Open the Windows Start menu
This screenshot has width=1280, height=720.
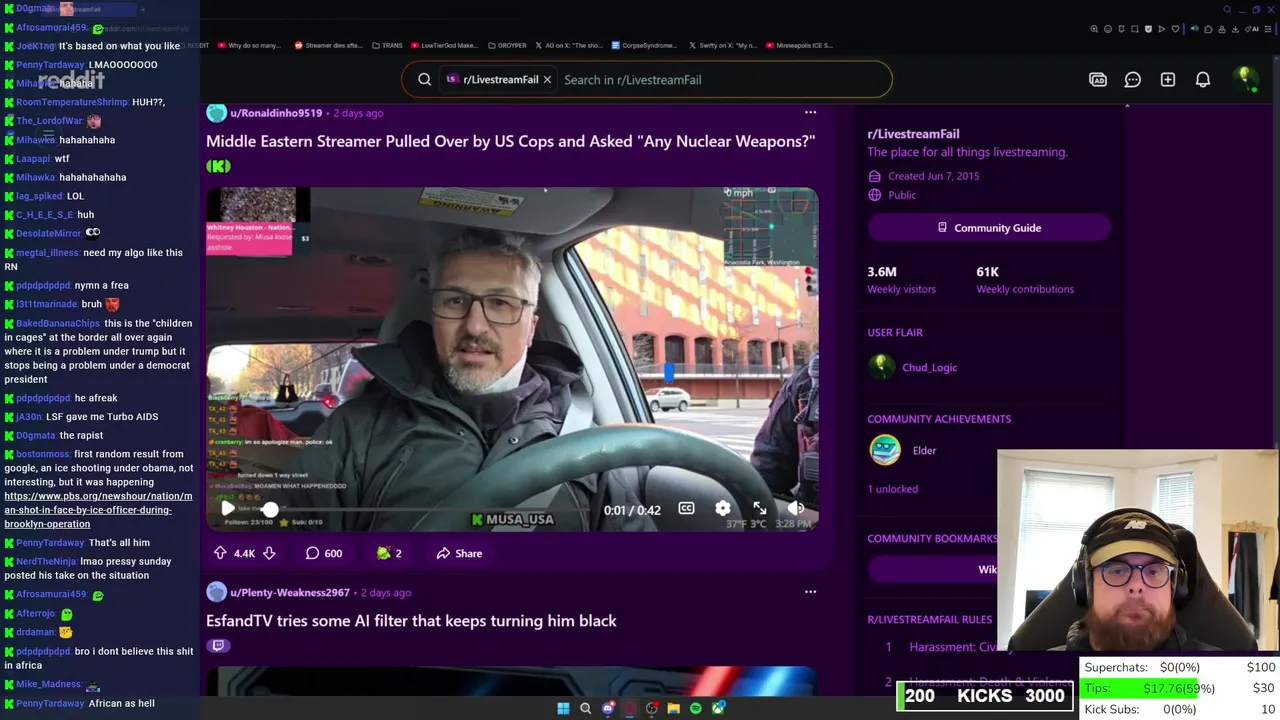[x=563, y=708]
